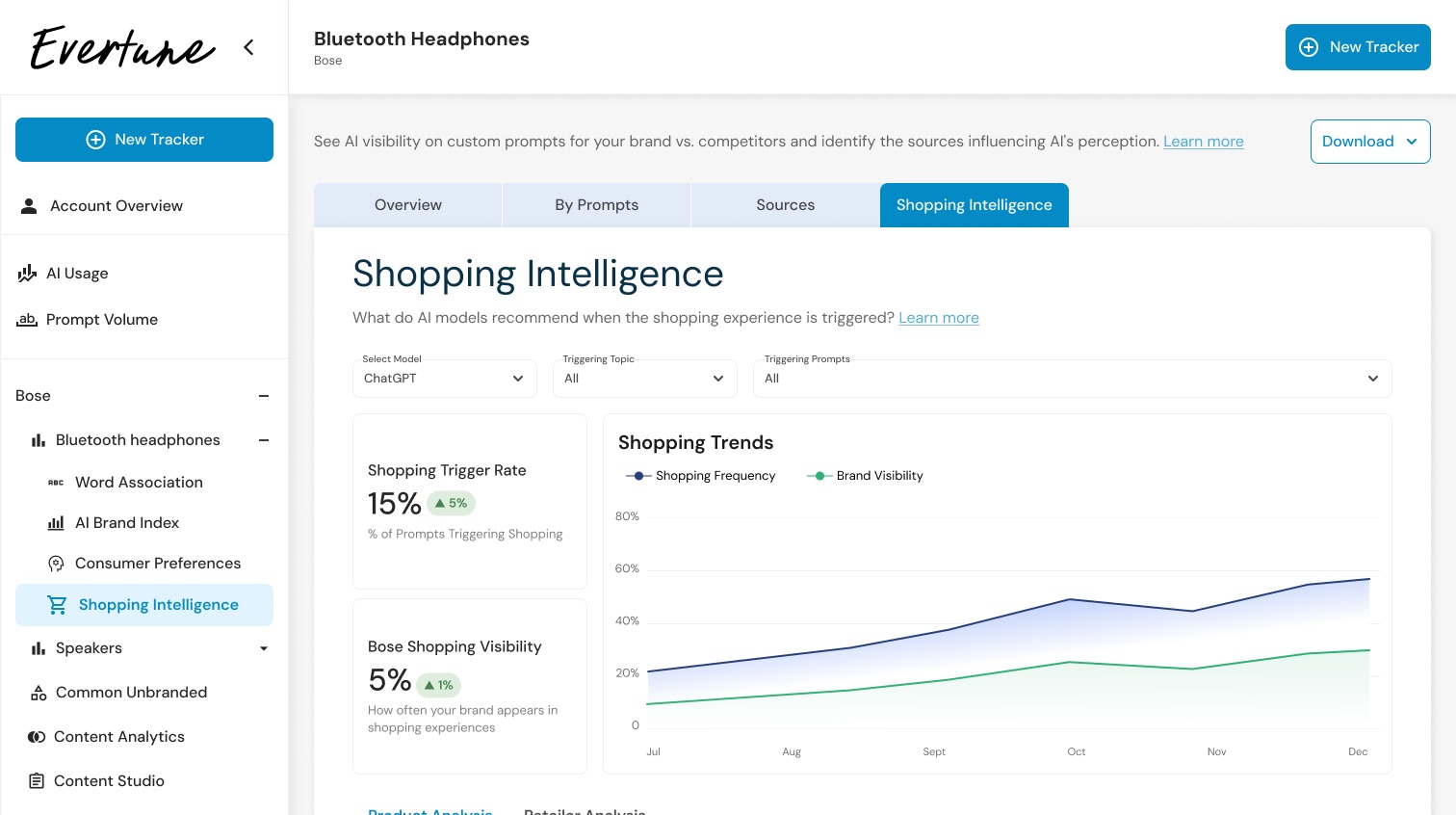Click the Account Overview person icon
This screenshot has height=815, width=1456.
(x=29, y=206)
